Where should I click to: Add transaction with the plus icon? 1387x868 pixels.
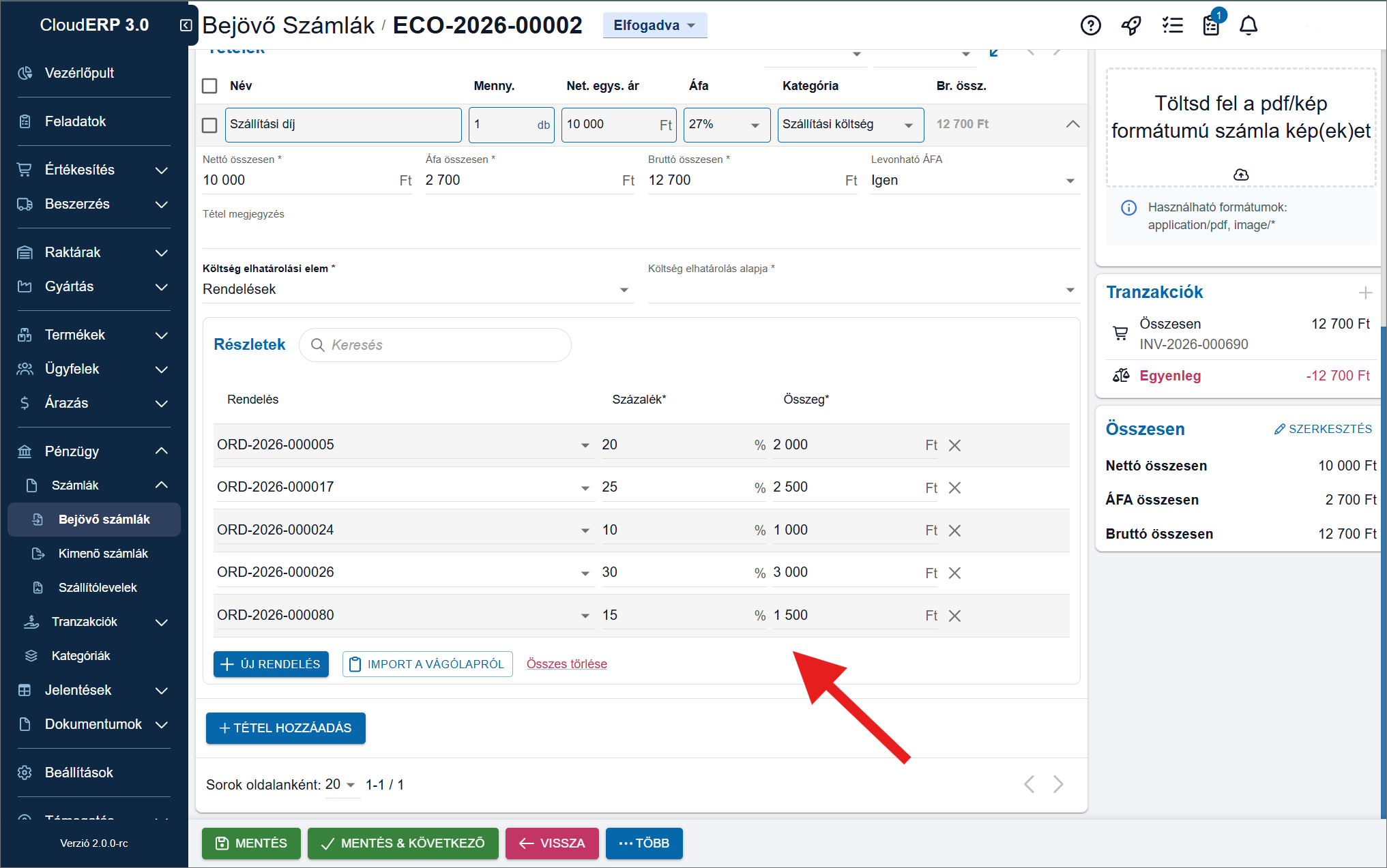tap(1365, 293)
